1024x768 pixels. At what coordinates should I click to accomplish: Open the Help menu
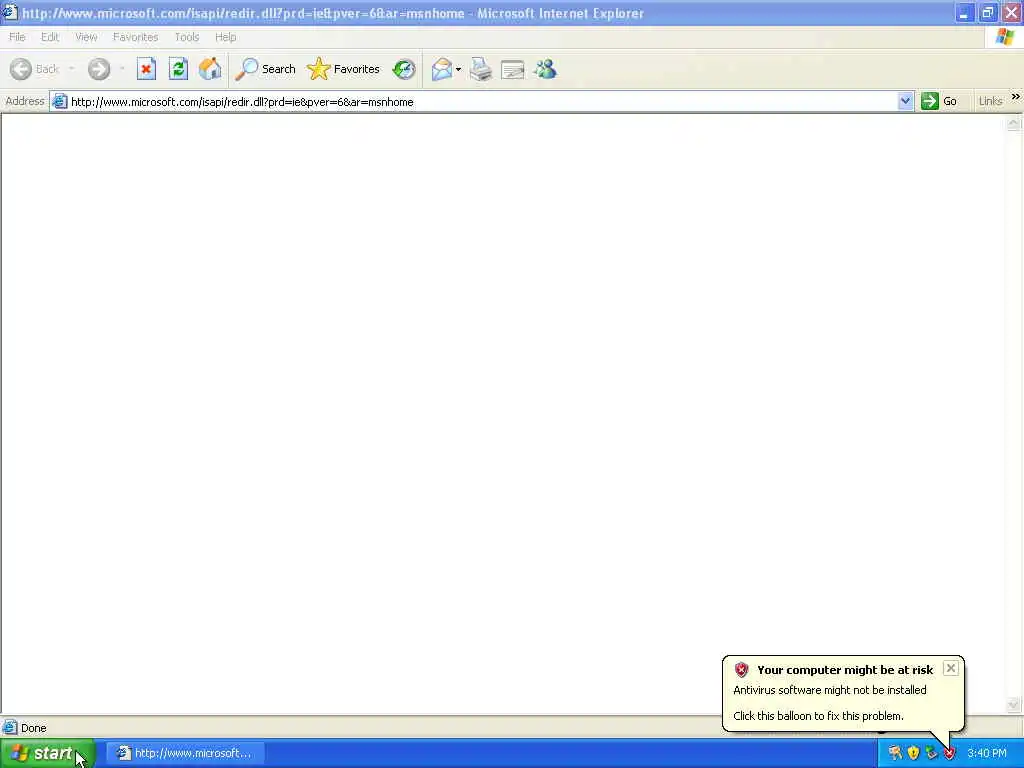pyautogui.click(x=225, y=37)
